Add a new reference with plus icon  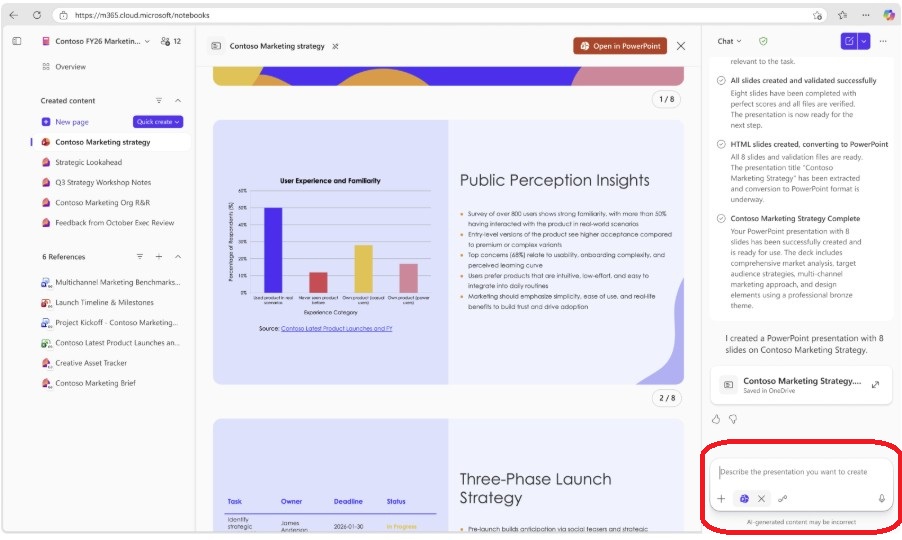159,256
